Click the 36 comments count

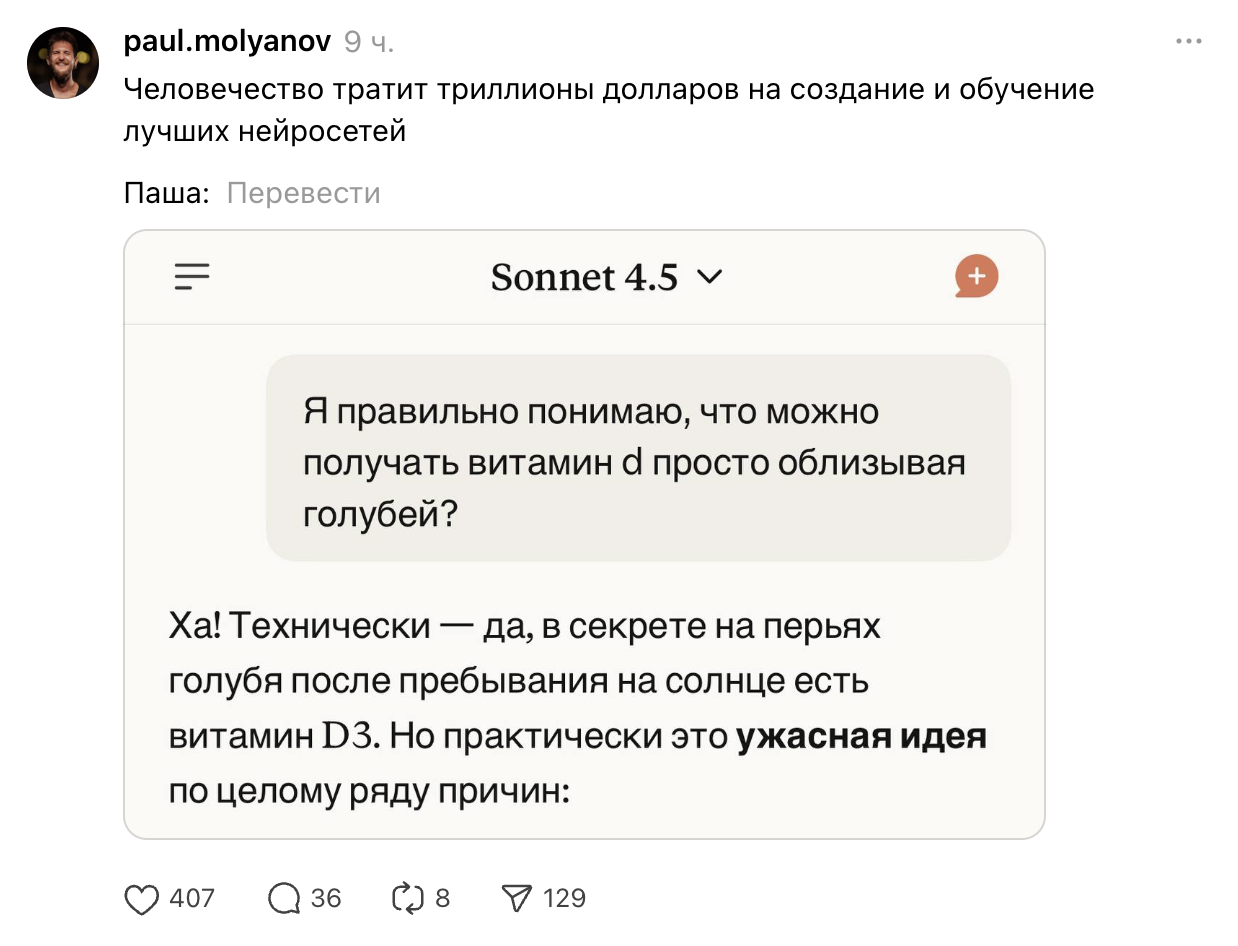pyautogui.click(x=326, y=899)
